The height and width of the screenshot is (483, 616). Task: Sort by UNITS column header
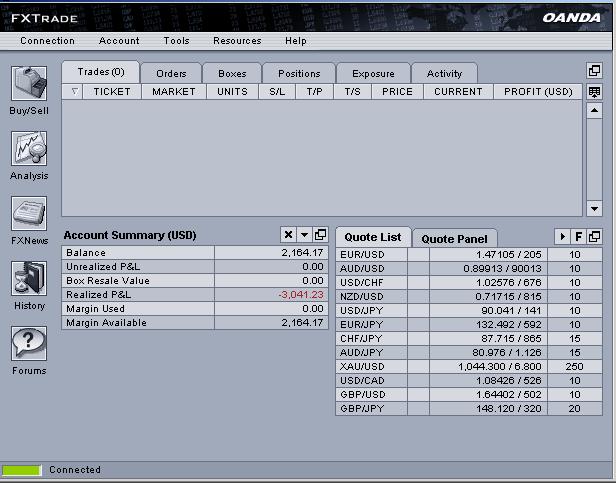(232, 92)
